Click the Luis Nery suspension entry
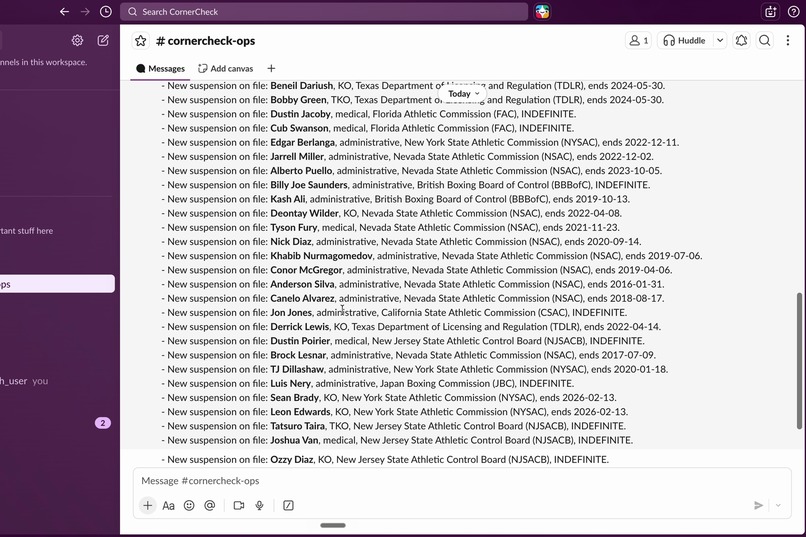 [368, 383]
